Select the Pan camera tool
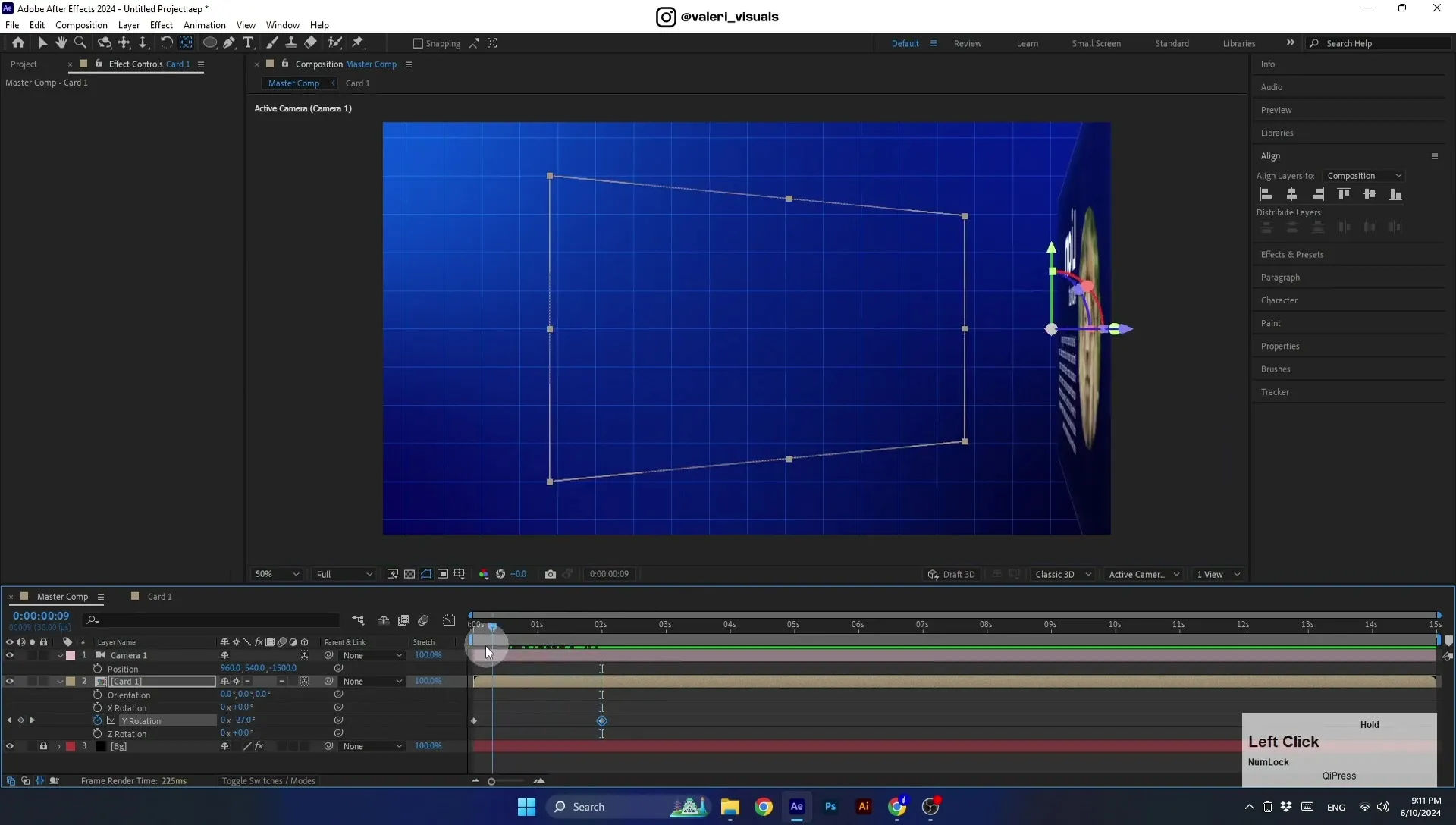The image size is (1456, 825). tap(124, 43)
